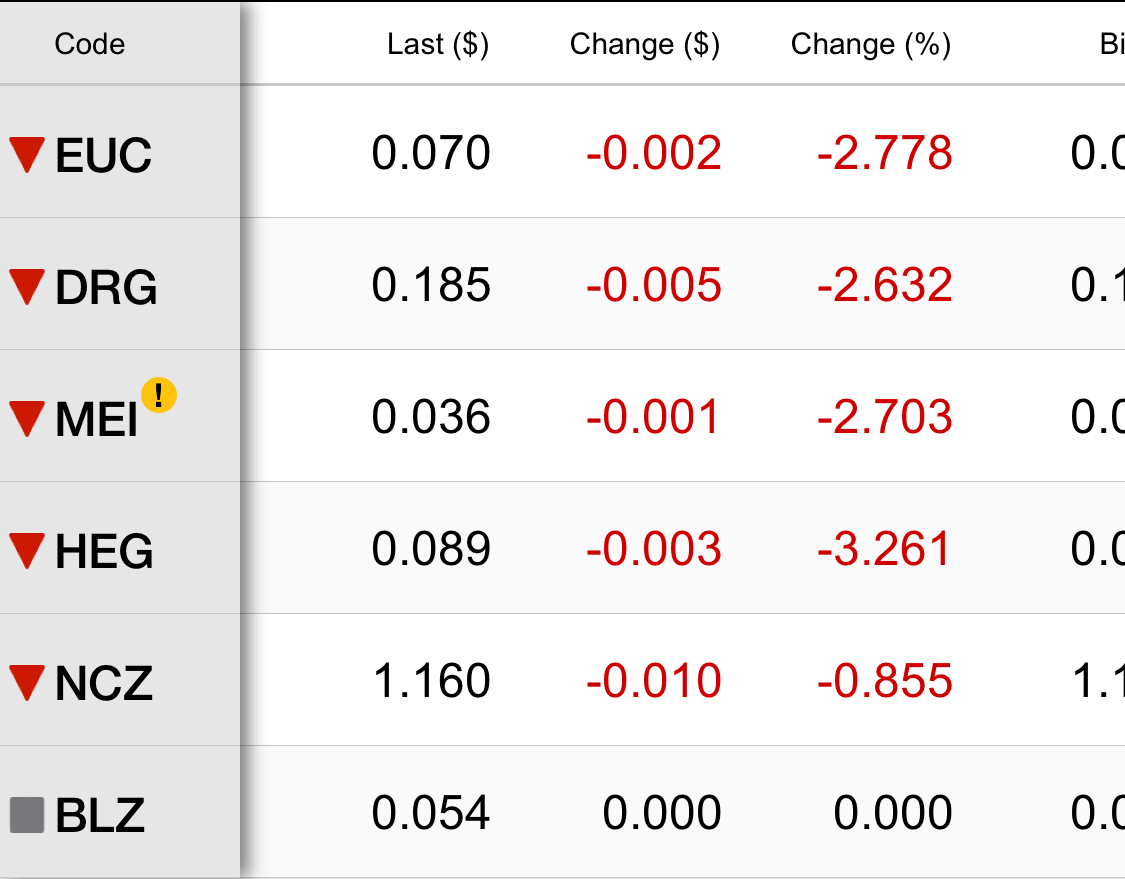Screen dimensions: 1125x879
Task: Select the NCZ last price 1.160
Action: (x=432, y=681)
